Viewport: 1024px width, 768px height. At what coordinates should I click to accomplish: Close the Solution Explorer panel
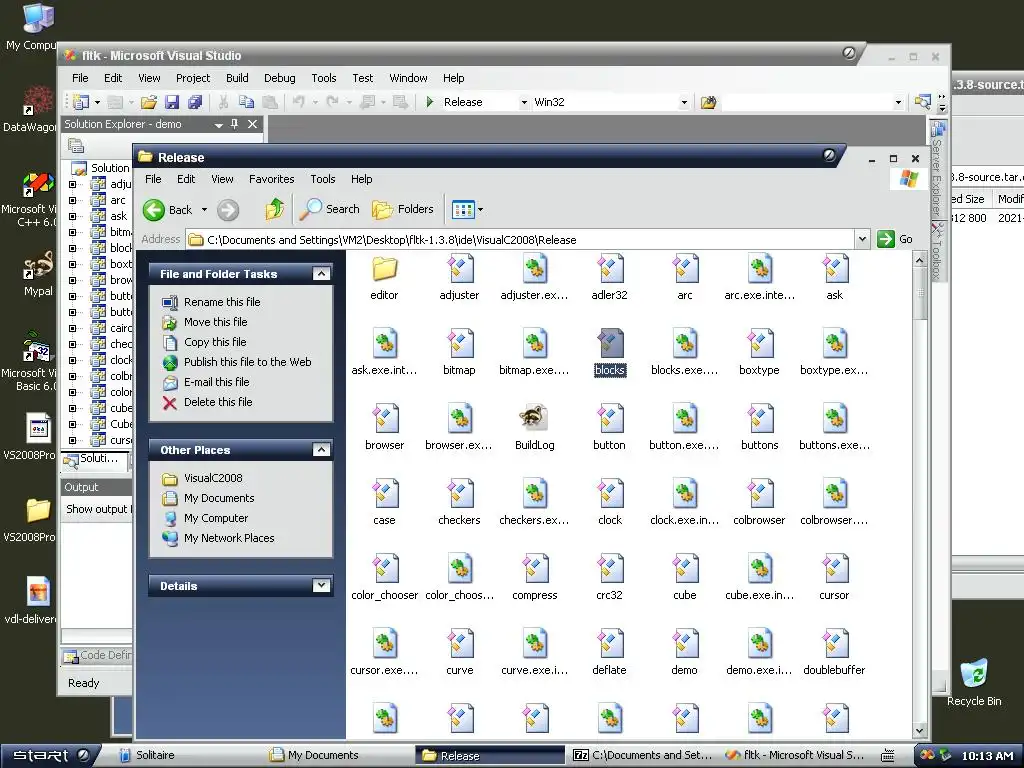(252, 124)
